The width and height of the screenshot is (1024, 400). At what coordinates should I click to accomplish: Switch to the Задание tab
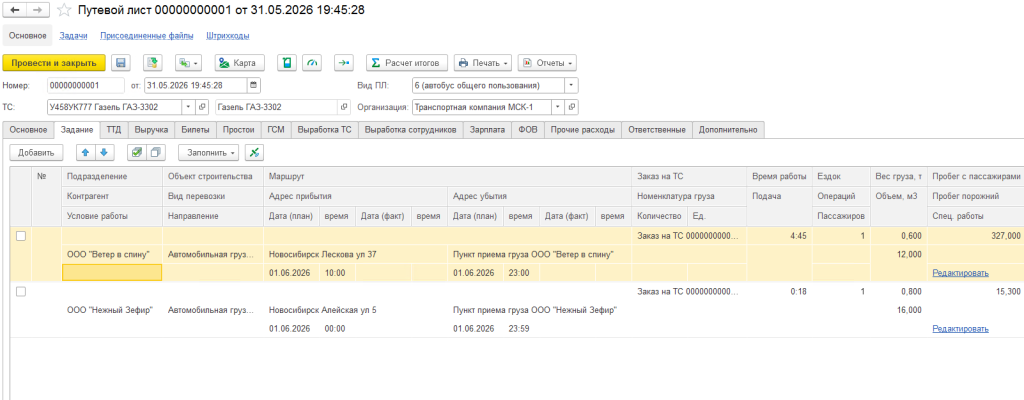tap(78, 130)
